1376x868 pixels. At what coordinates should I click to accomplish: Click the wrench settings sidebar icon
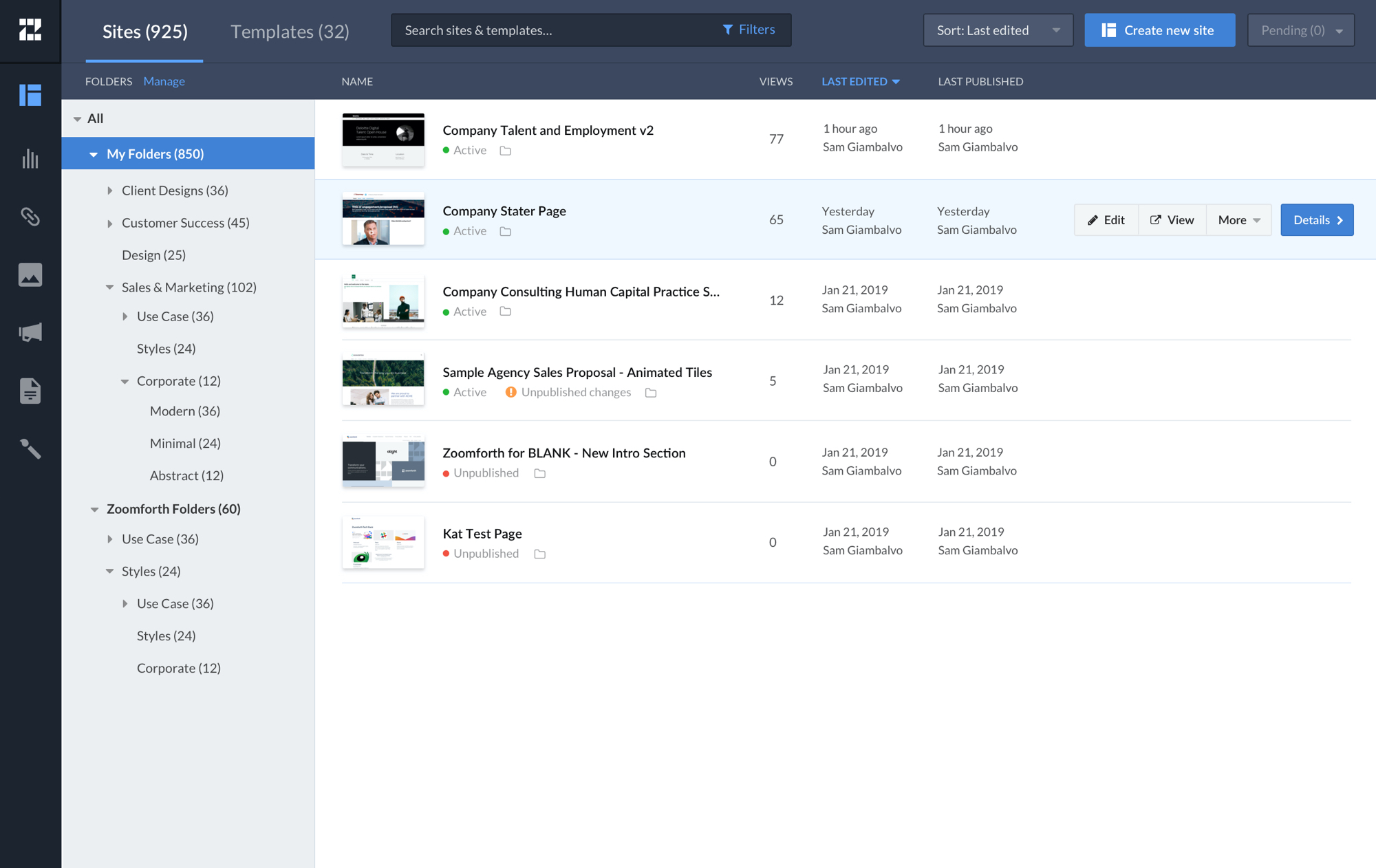click(30, 448)
